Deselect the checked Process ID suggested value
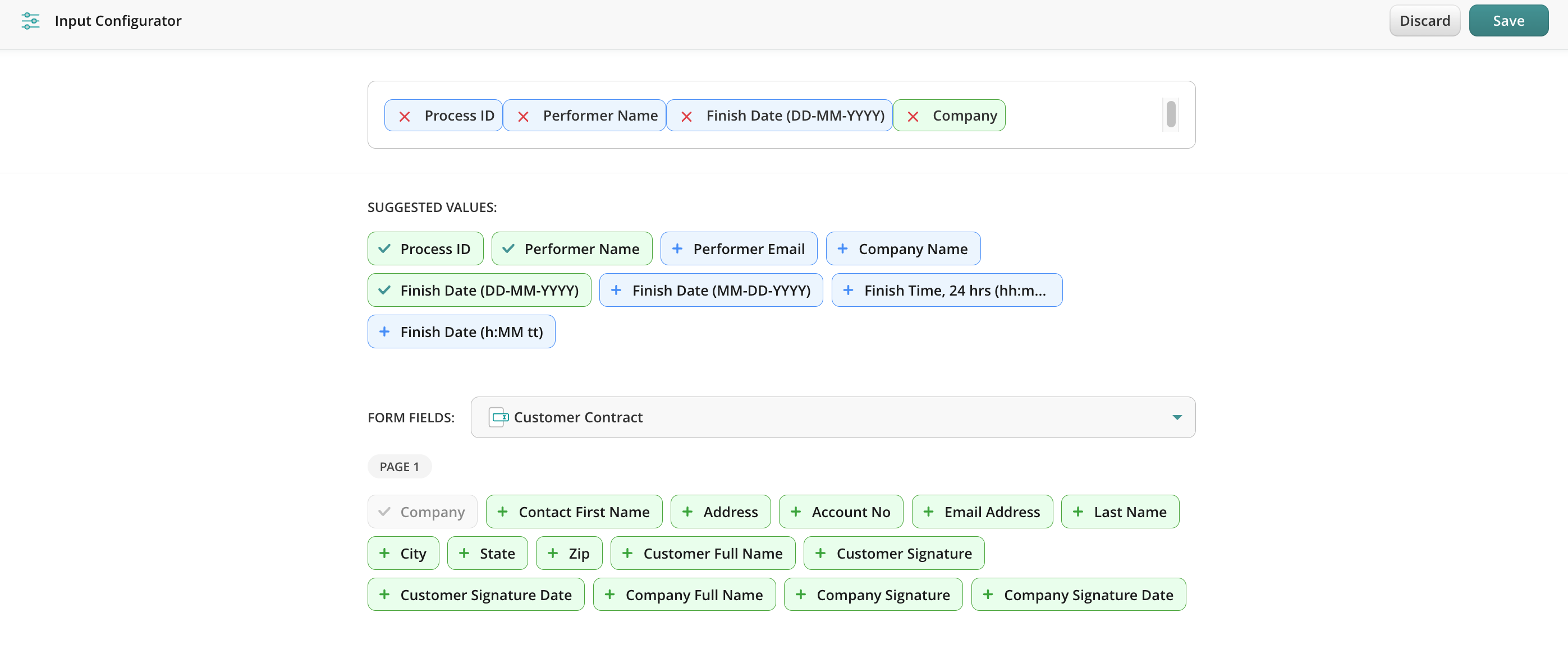The image size is (1568, 654). click(x=425, y=249)
